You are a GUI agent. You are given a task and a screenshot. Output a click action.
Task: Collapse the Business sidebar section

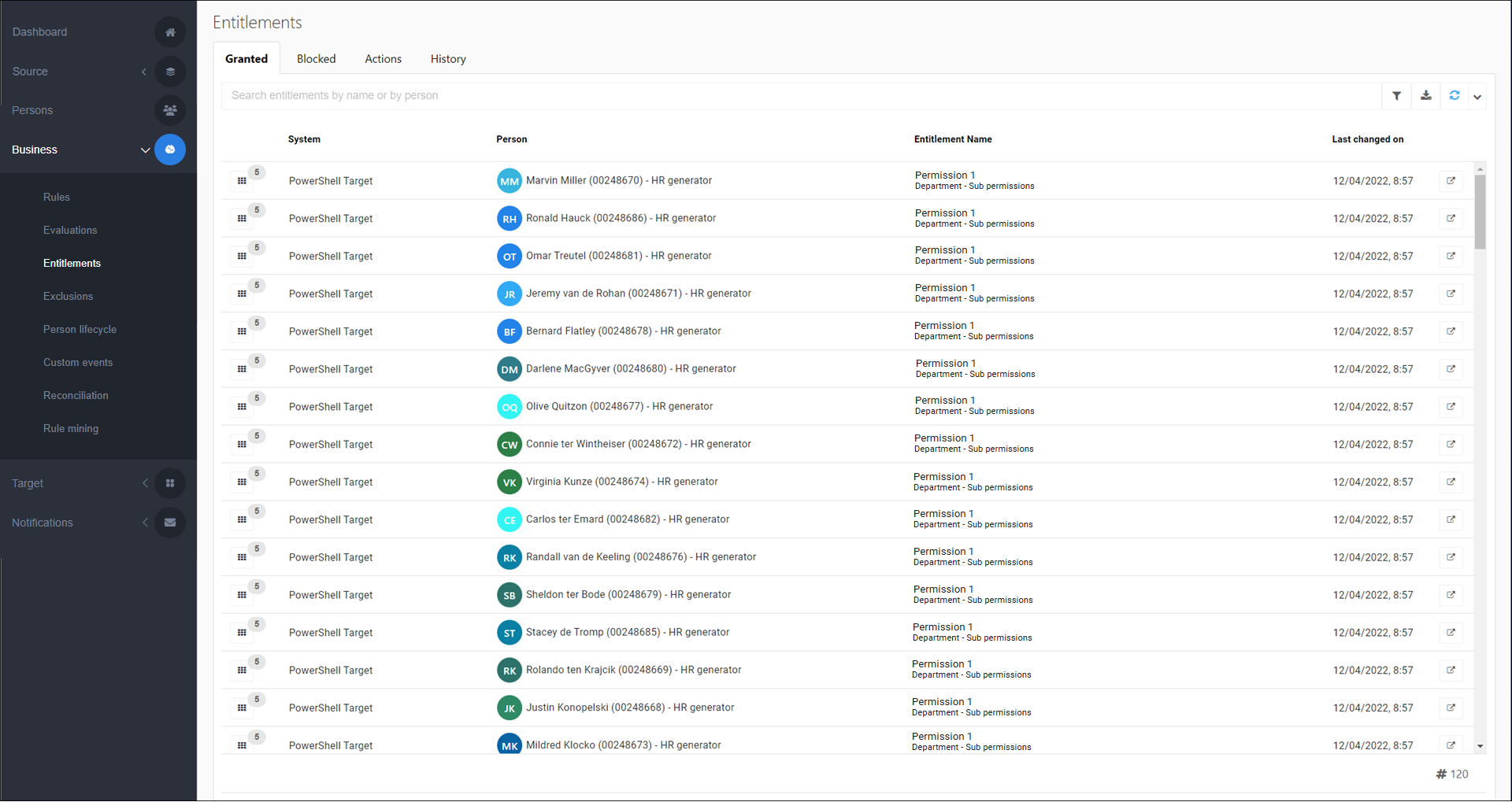tap(145, 150)
